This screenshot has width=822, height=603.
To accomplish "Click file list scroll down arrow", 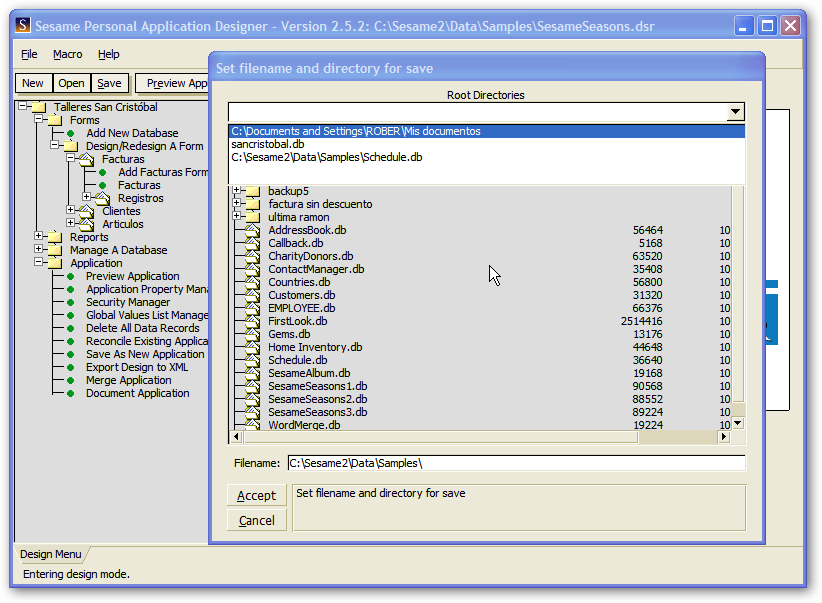I will (x=738, y=423).
